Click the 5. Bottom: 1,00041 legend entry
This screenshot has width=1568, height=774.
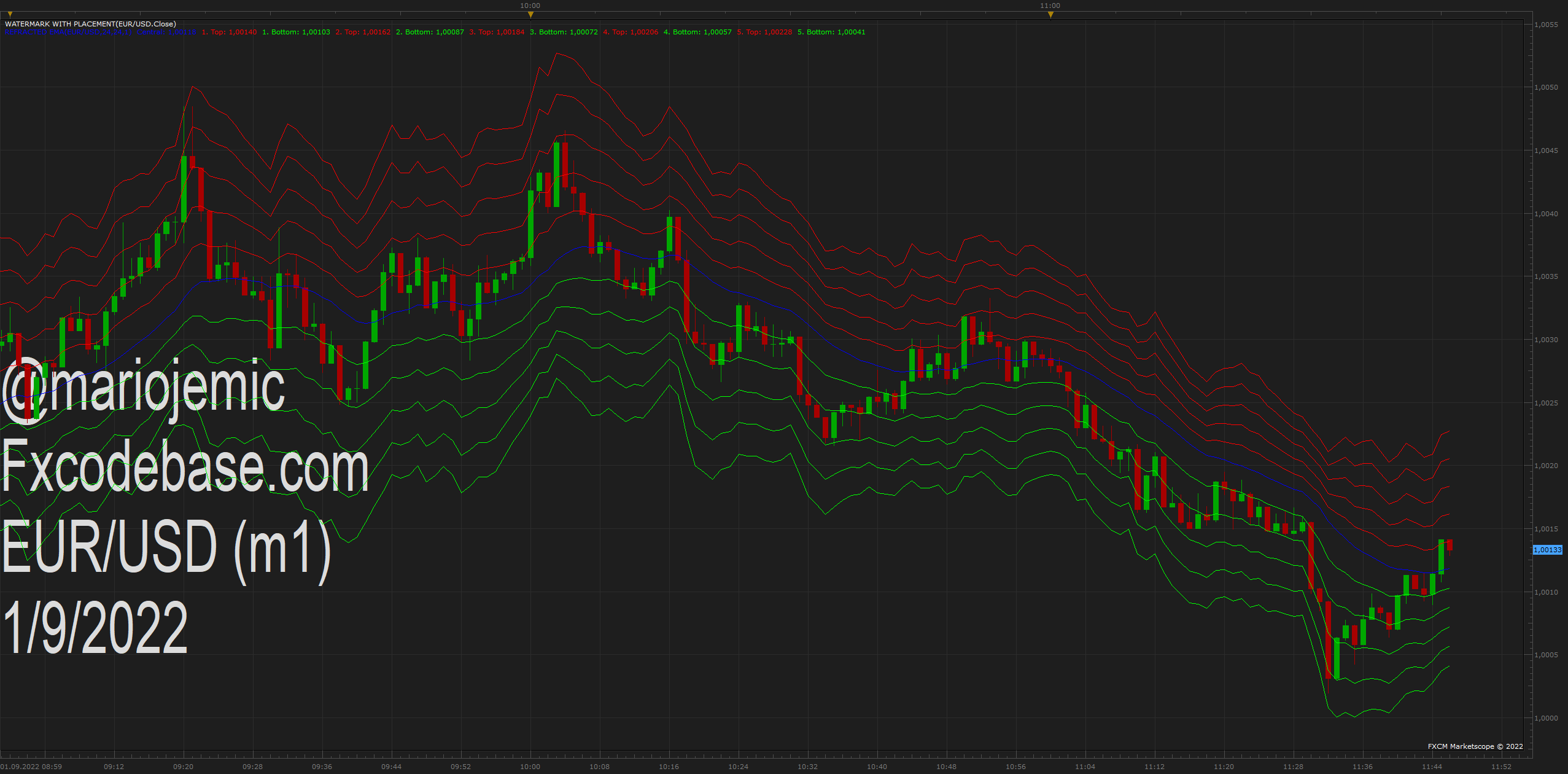[831, 32]
